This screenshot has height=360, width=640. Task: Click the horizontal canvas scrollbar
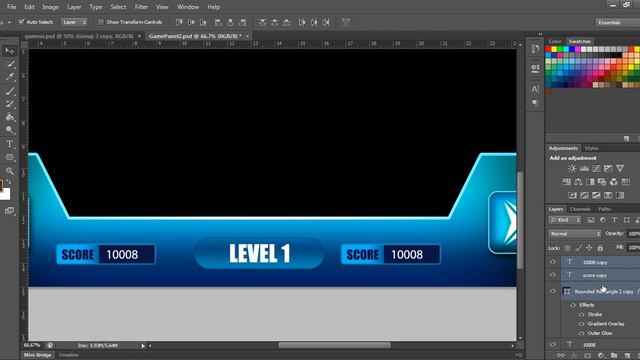click(334, 346)
